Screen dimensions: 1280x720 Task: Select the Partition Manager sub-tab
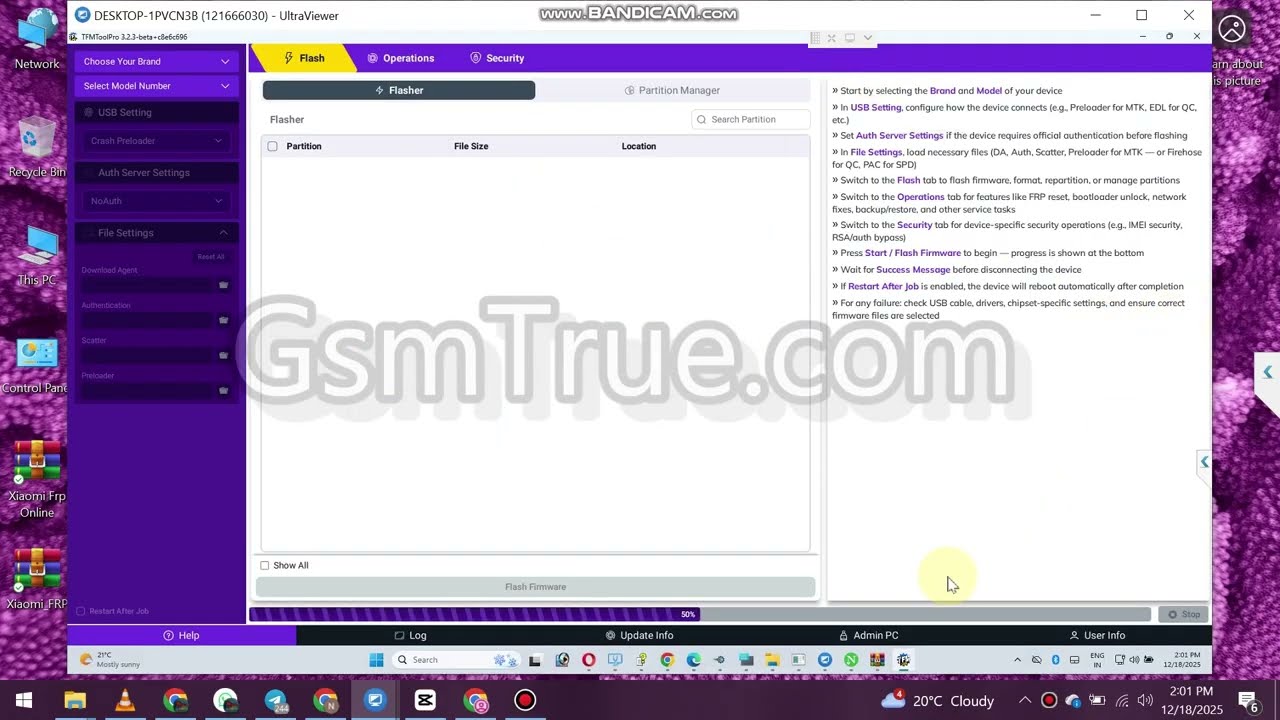(672, 90)
